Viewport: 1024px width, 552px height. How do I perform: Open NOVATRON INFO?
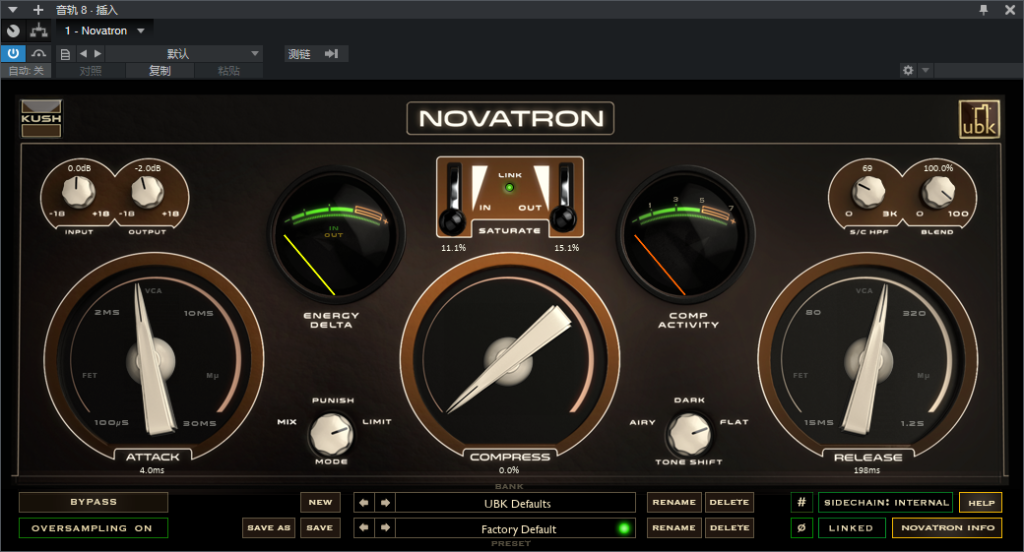[947, 528]
